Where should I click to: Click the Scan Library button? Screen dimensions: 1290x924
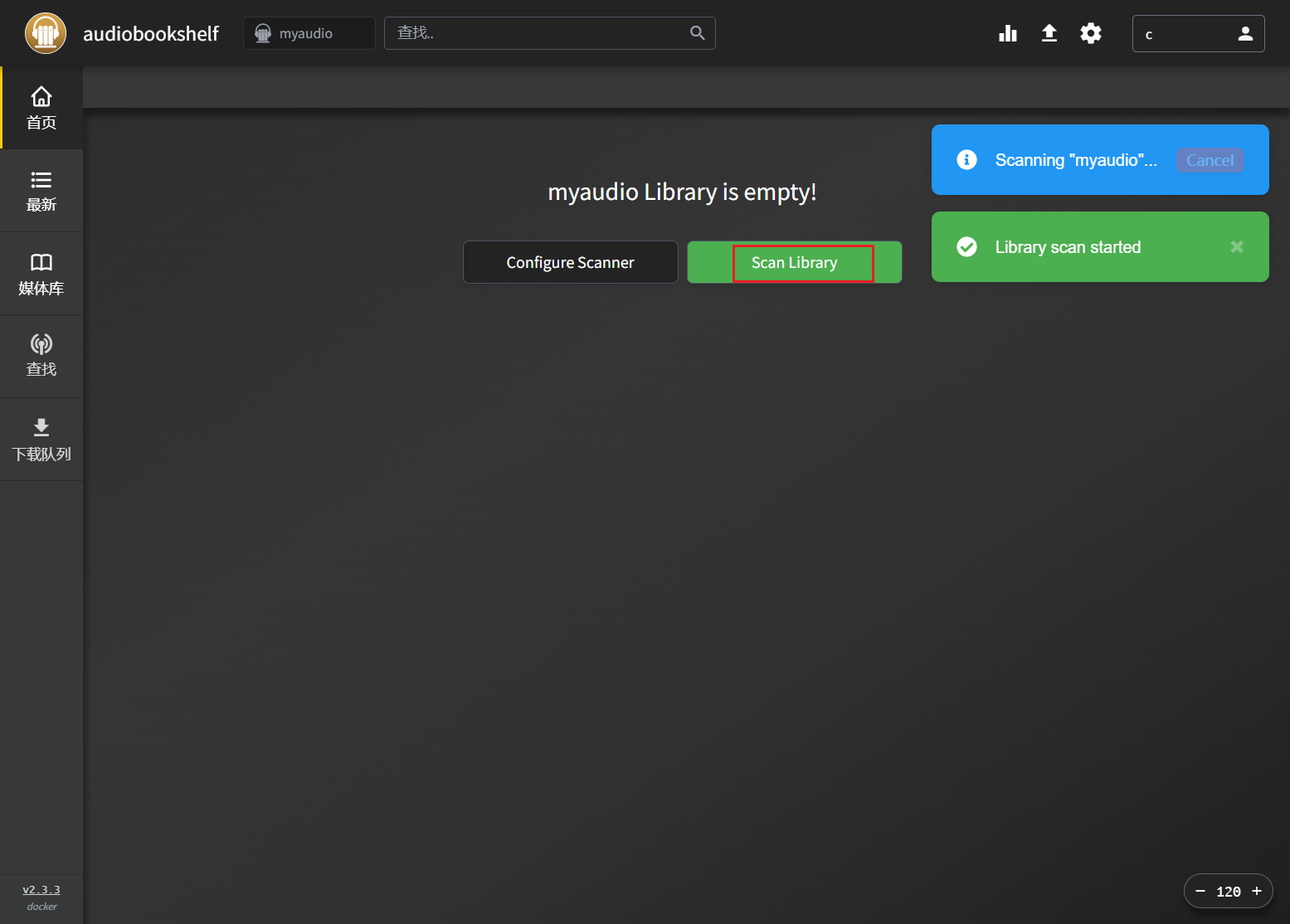(x=795, y=262)
